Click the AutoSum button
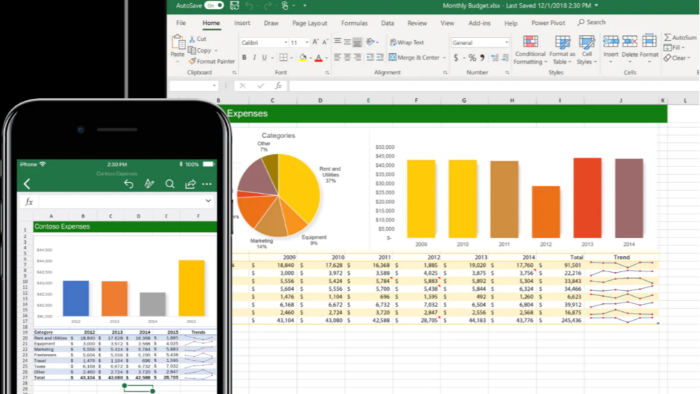The height and width of the screenshot is (394, 700). click(680, 37)
